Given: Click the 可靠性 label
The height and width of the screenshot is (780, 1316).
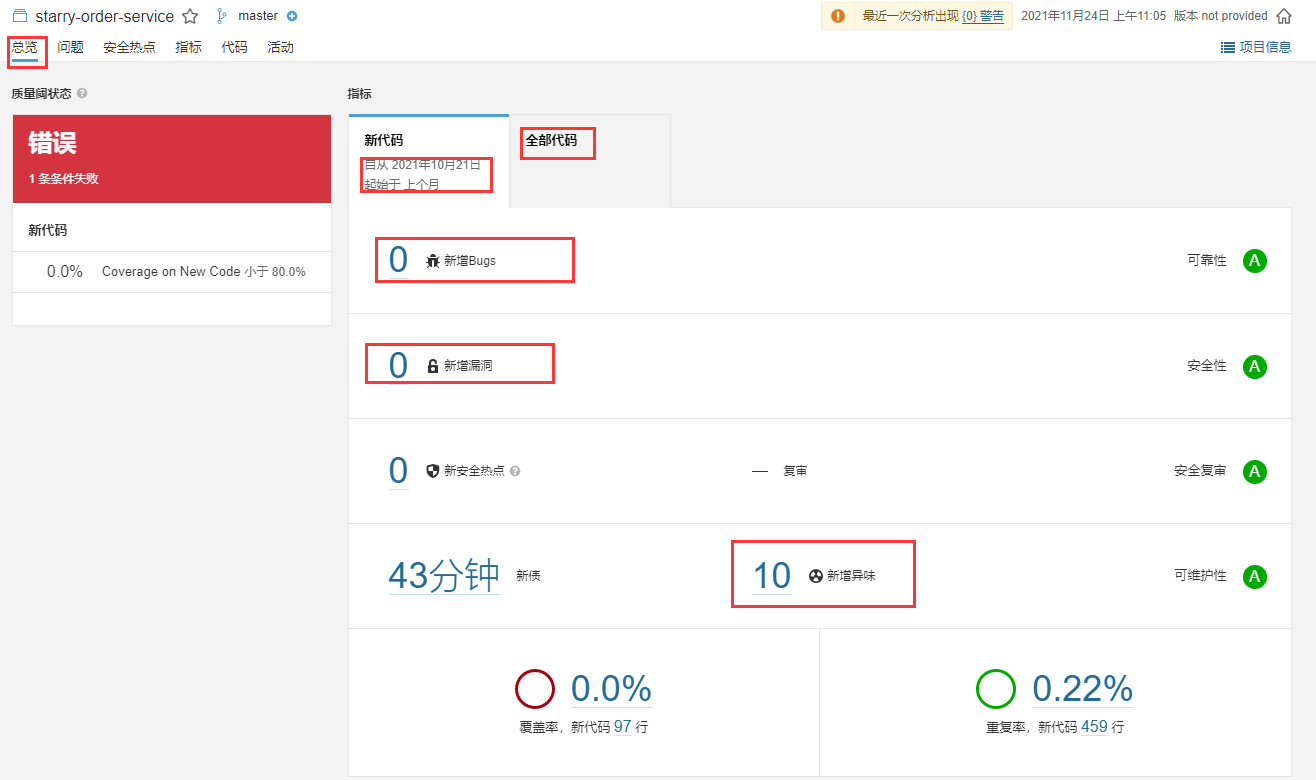Looking at the screenshot, I should point(1207,261).
